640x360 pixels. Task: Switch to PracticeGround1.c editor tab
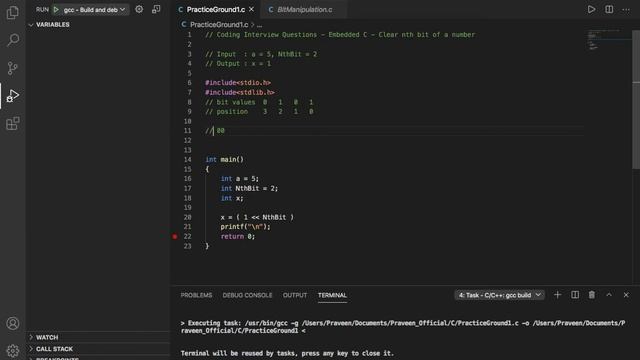pyautogui.click(x=216, y=9)
